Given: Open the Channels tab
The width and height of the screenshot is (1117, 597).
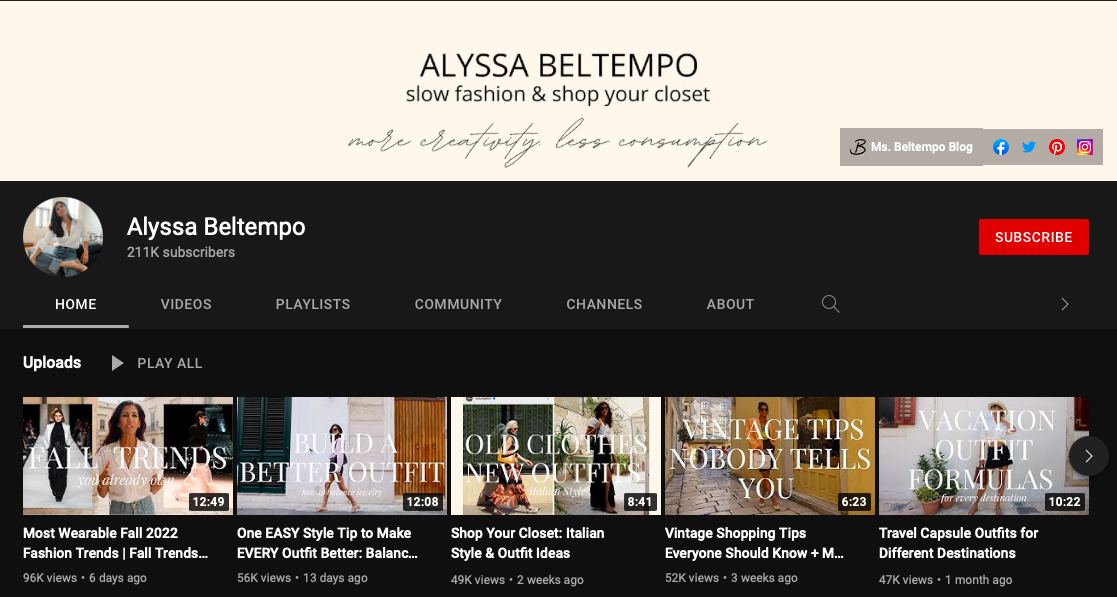Looking at the screenshot, I should (604, 304).
